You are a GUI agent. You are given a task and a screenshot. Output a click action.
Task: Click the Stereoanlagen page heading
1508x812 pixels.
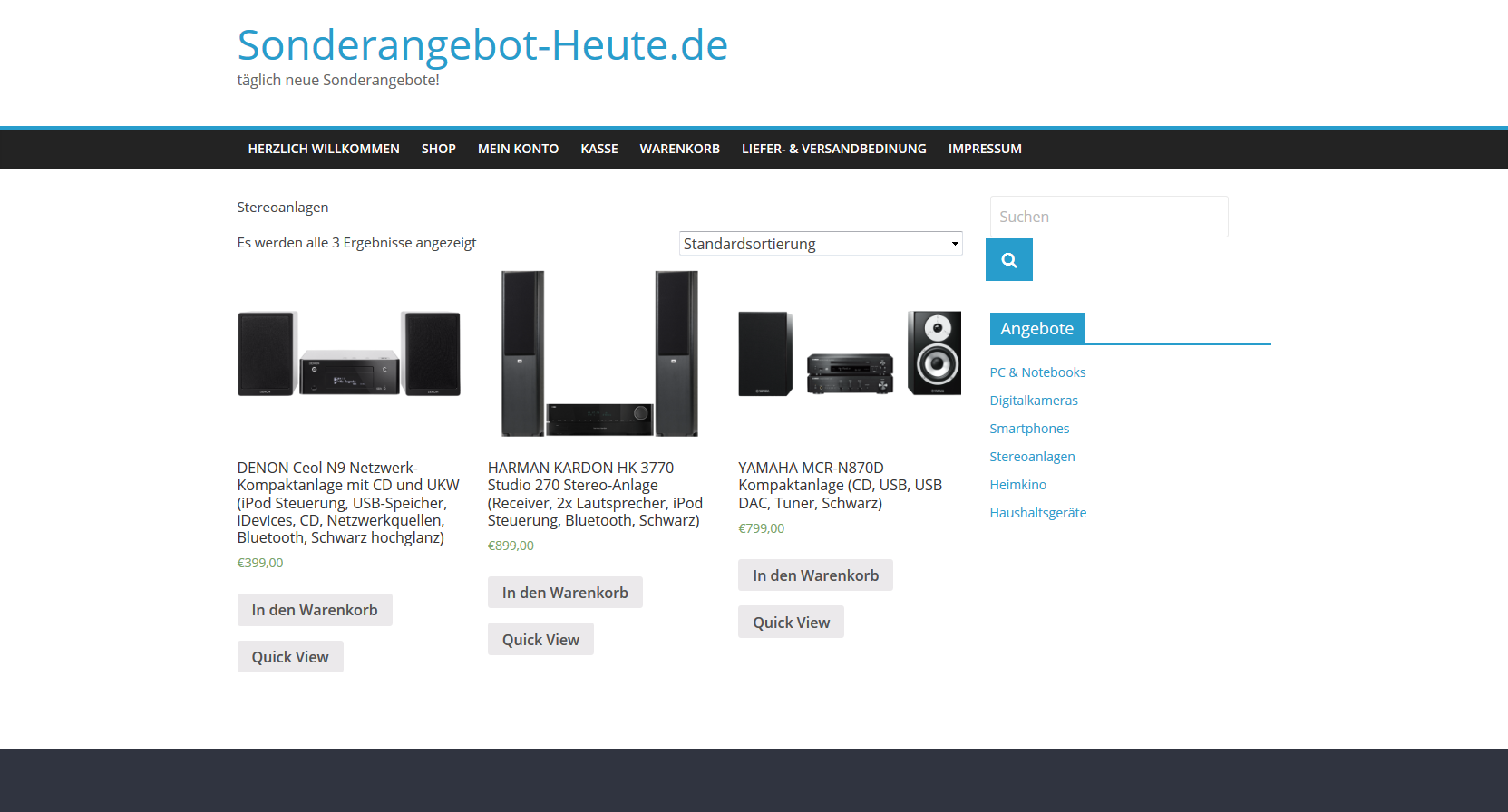(283, 208)
